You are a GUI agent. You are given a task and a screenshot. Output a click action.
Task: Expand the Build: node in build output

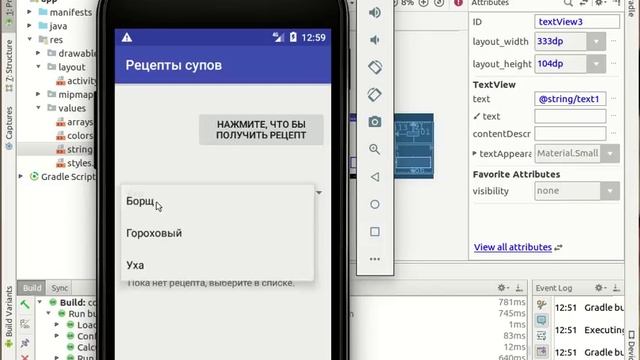(40, 302)
